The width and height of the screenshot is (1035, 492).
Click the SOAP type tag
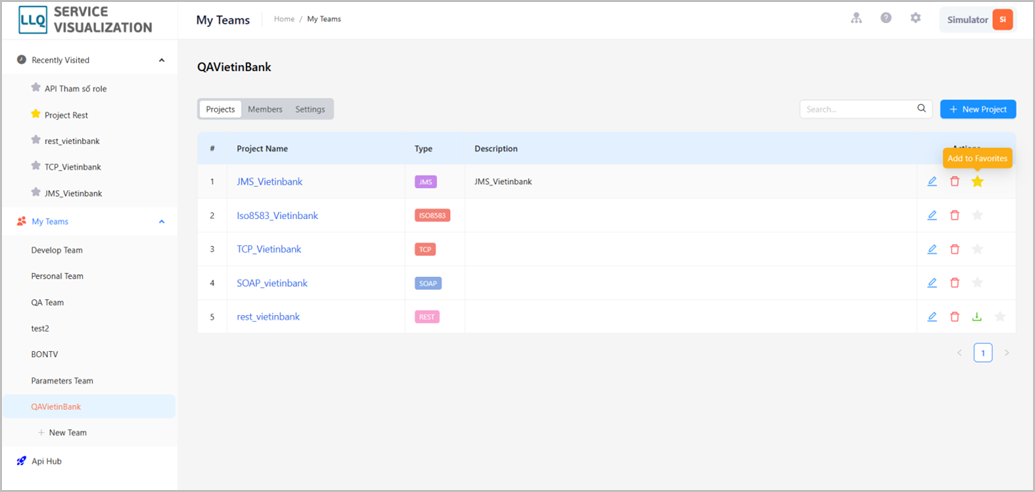point(428,283)
